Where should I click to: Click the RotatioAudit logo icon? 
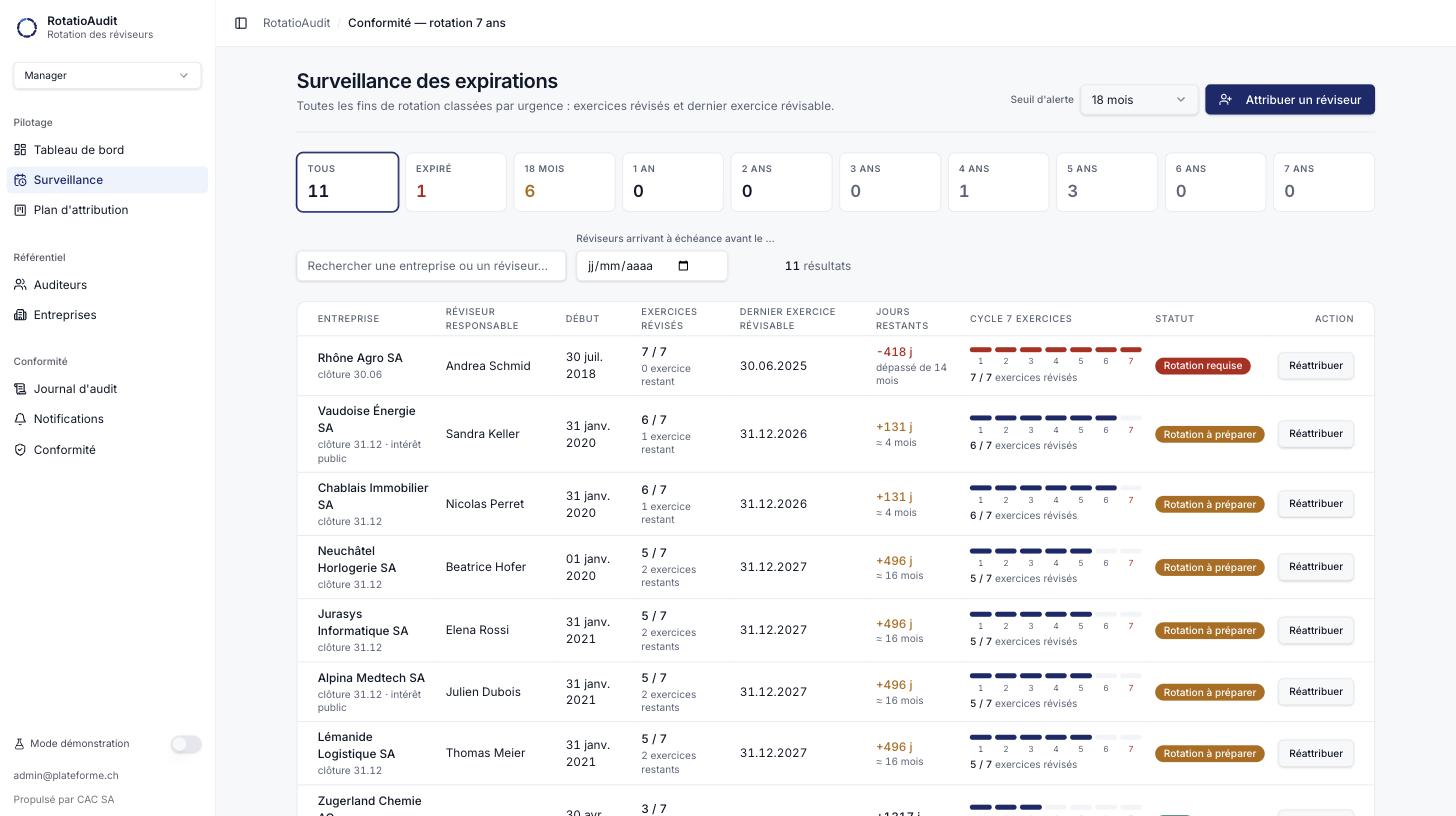(27, 28)
